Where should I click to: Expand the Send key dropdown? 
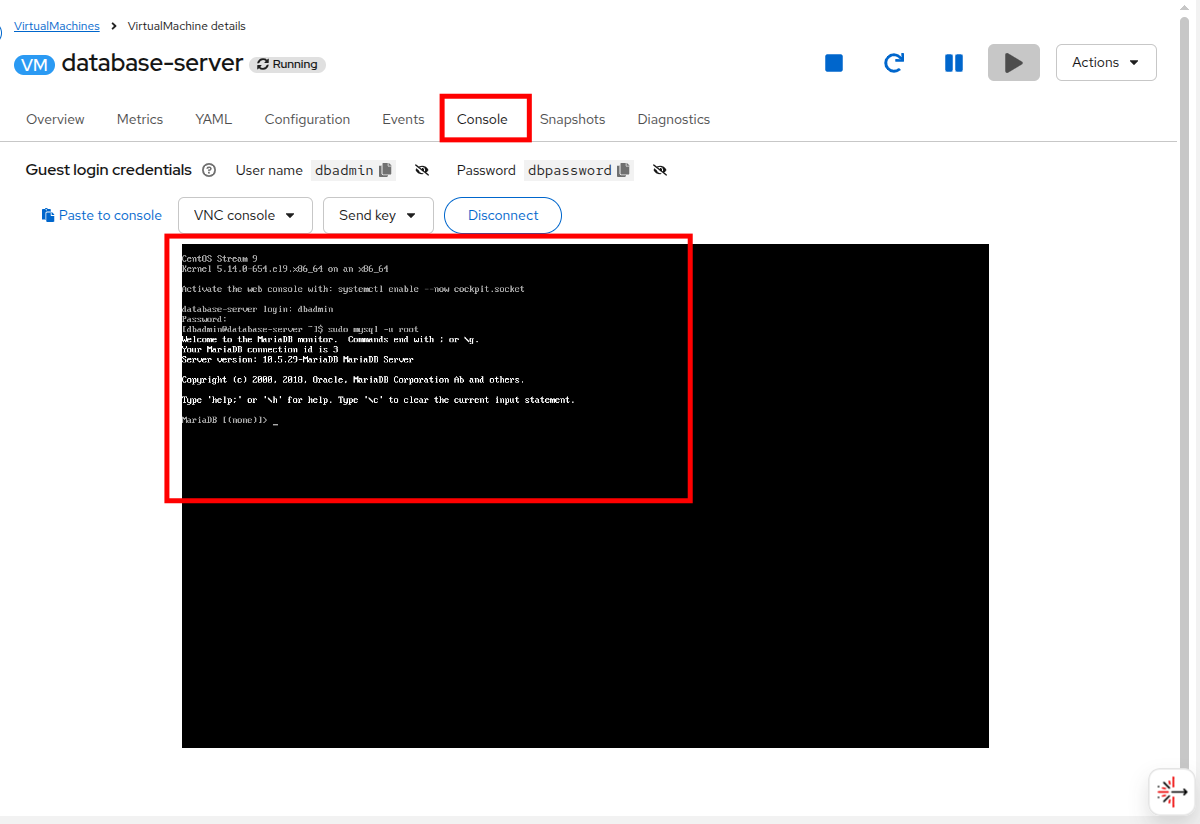coord(377,215)
